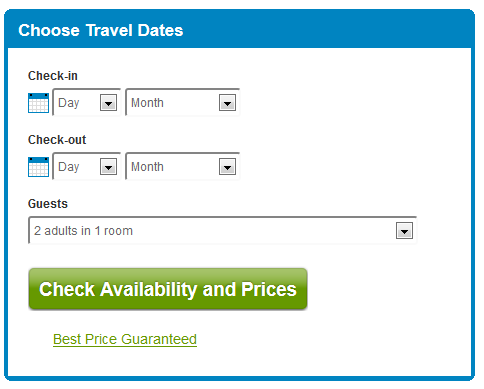Click the Check-in field label

[x=53, y=76]
